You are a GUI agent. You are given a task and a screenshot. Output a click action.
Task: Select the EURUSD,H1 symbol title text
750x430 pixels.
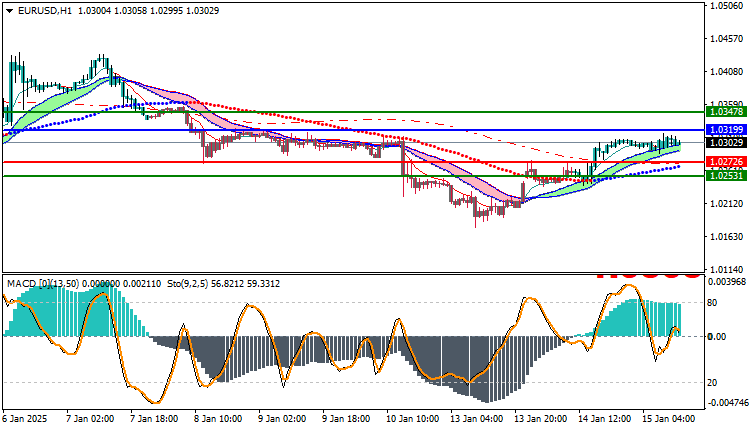tap(45, 11)
